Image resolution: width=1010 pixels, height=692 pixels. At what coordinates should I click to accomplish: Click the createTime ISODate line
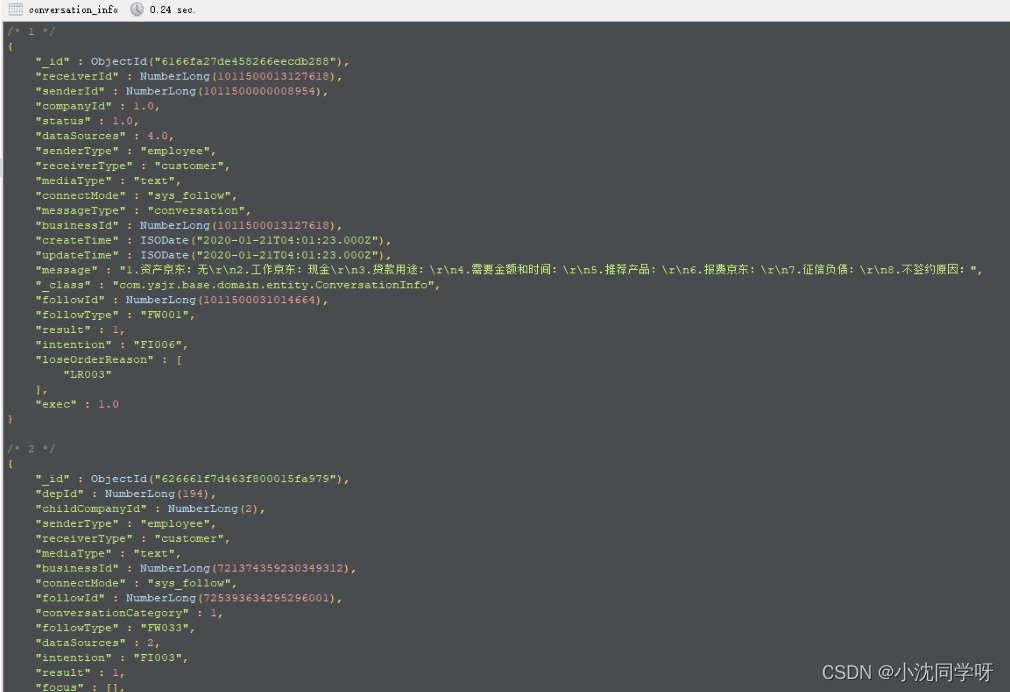point(214,240)
